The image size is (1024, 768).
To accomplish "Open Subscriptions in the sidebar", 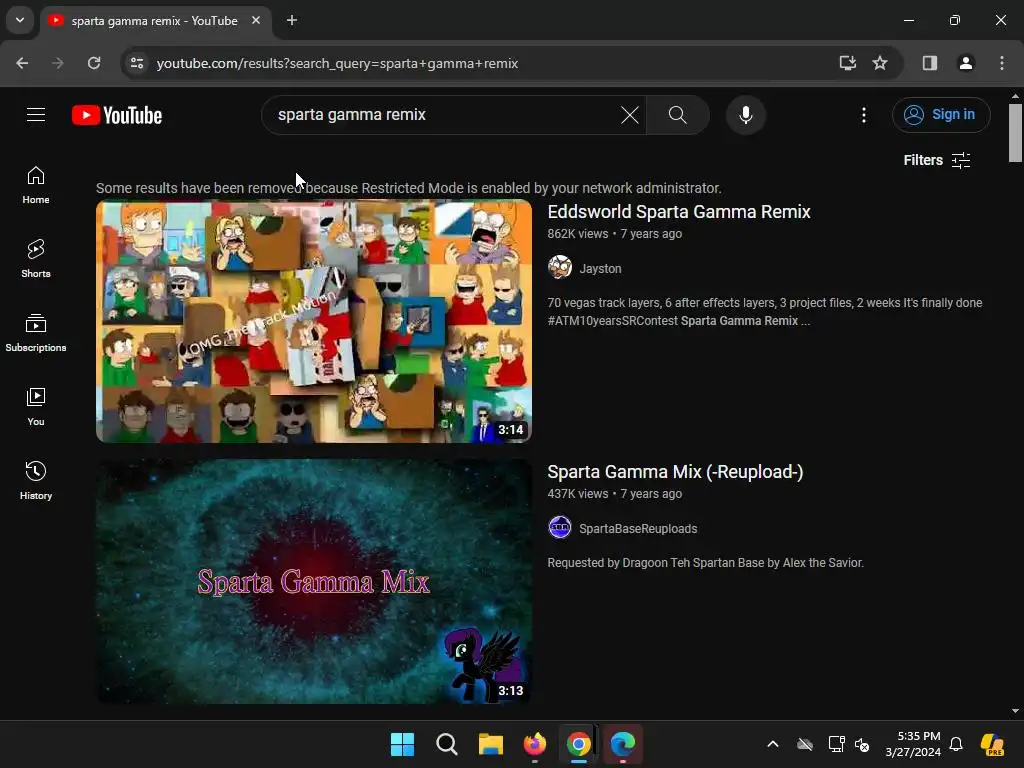I will (36, 332).
